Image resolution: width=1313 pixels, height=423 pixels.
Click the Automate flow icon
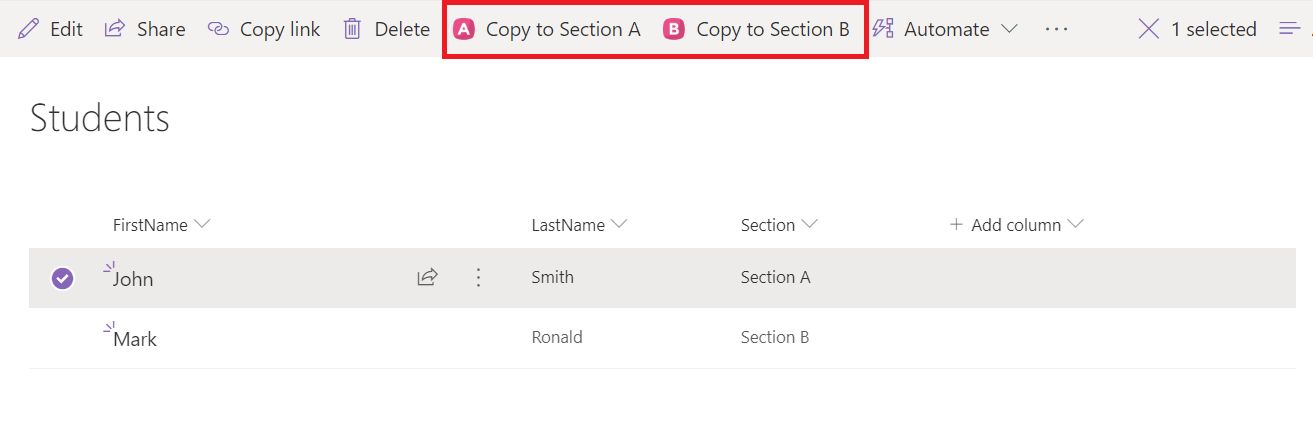[883, 29]
